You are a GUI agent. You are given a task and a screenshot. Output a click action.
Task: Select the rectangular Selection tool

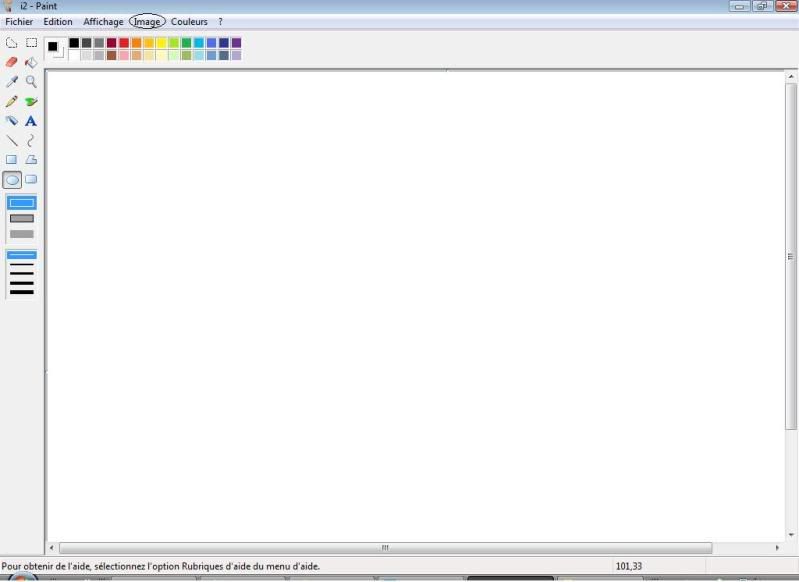coord(32,43)
